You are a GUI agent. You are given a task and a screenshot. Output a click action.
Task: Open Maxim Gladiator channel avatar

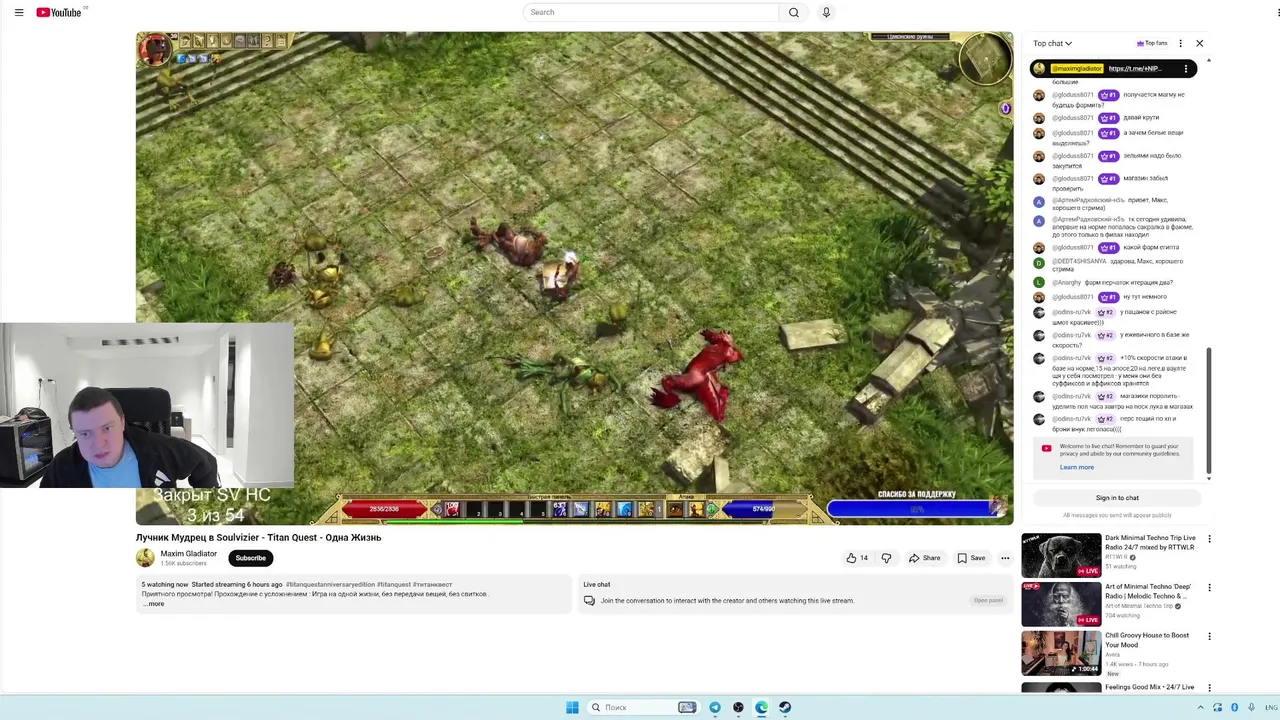pyautogui.click(x=146, y=558)
